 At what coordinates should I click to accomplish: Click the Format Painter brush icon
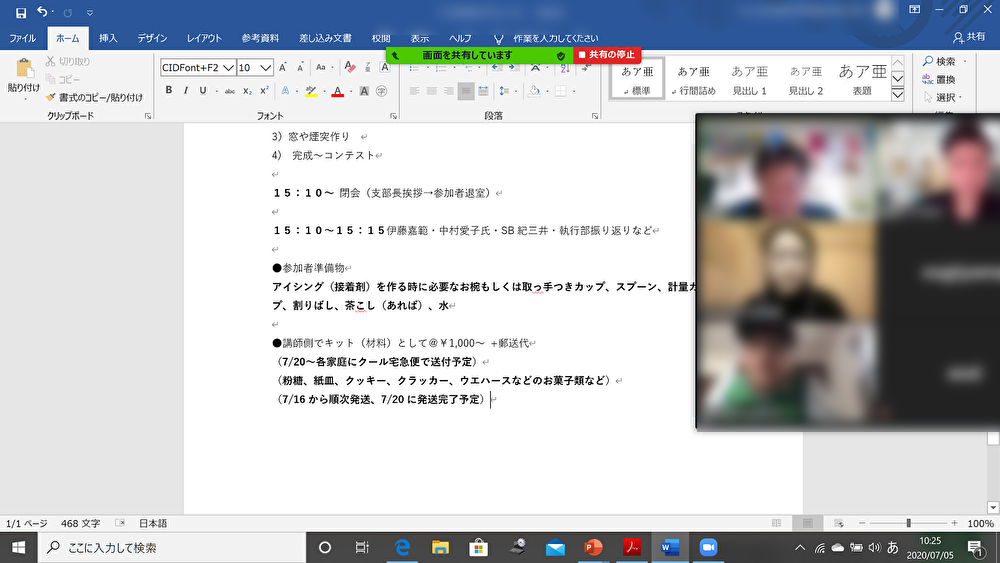click(51, 97)
